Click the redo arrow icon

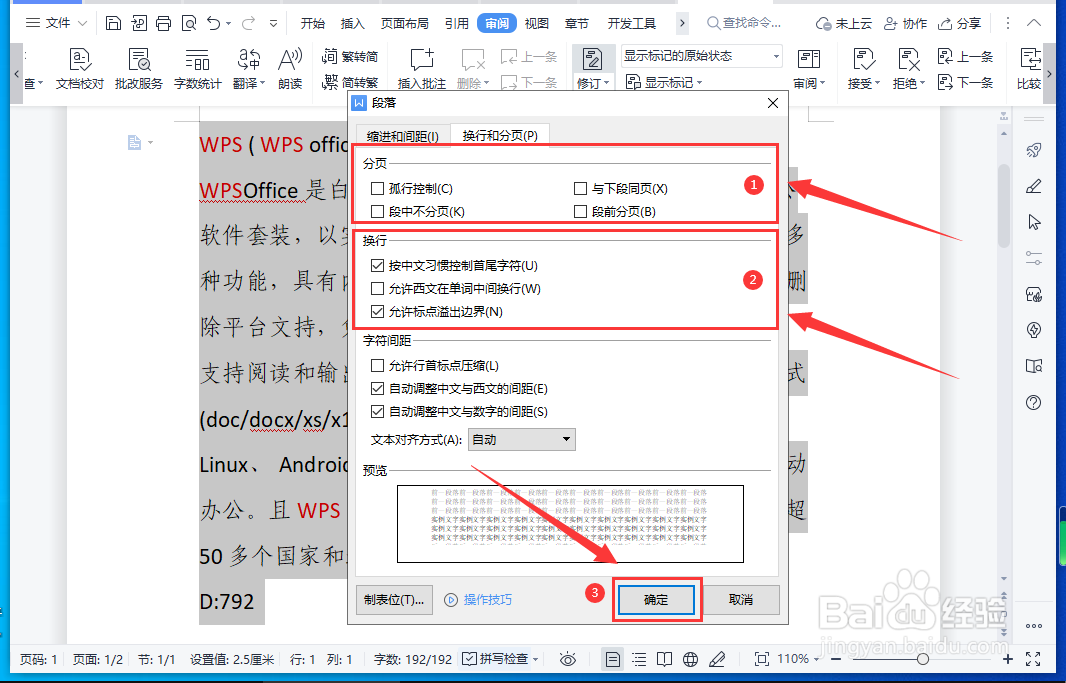pyautogui.click(x=249, y=24)
